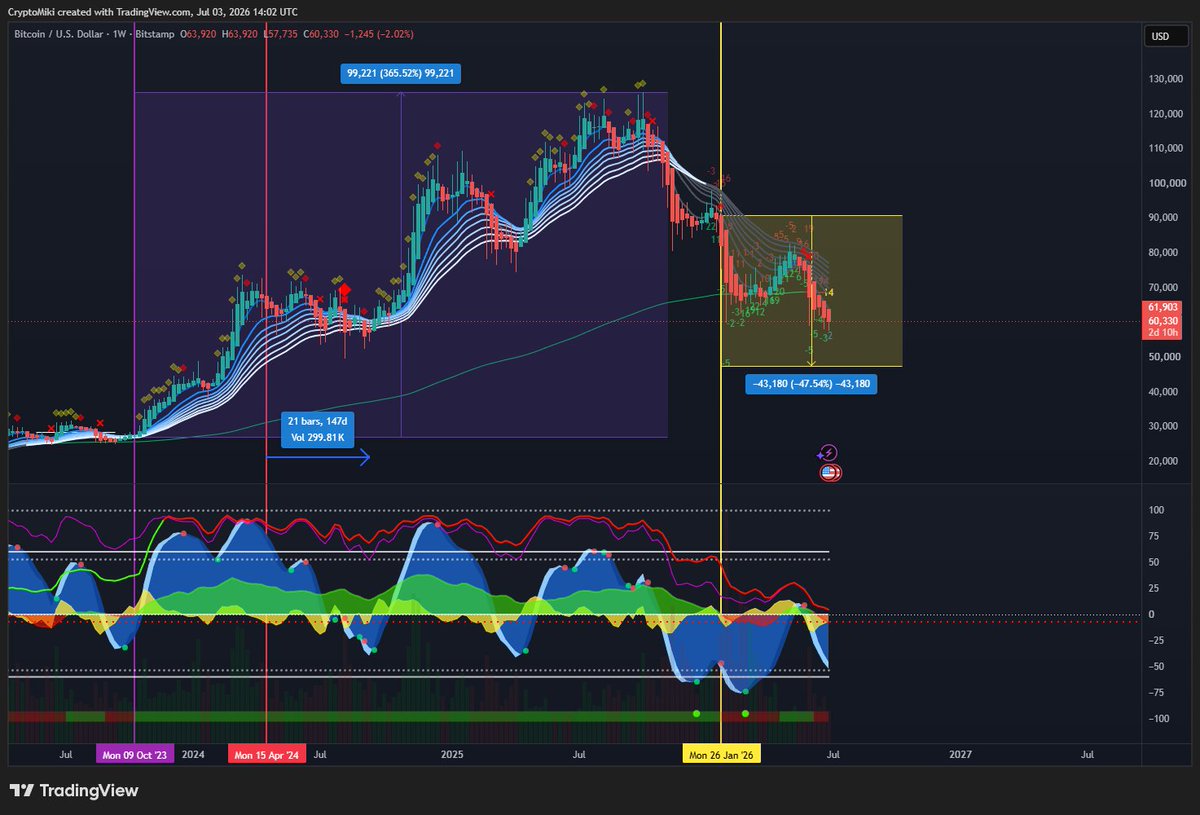Viewport: 1200px width, 815px height.
Task: Click 75 on the oscillator scale
Action: [x=1152, y=536]
